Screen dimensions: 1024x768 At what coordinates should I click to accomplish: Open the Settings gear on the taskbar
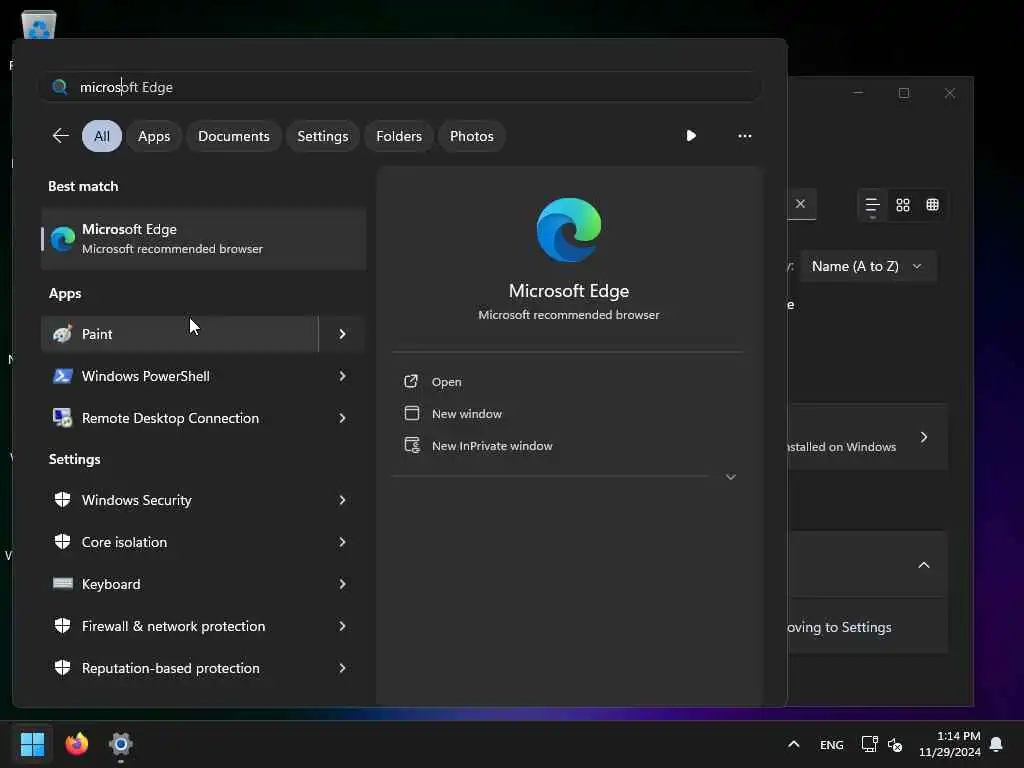(121, 744)
